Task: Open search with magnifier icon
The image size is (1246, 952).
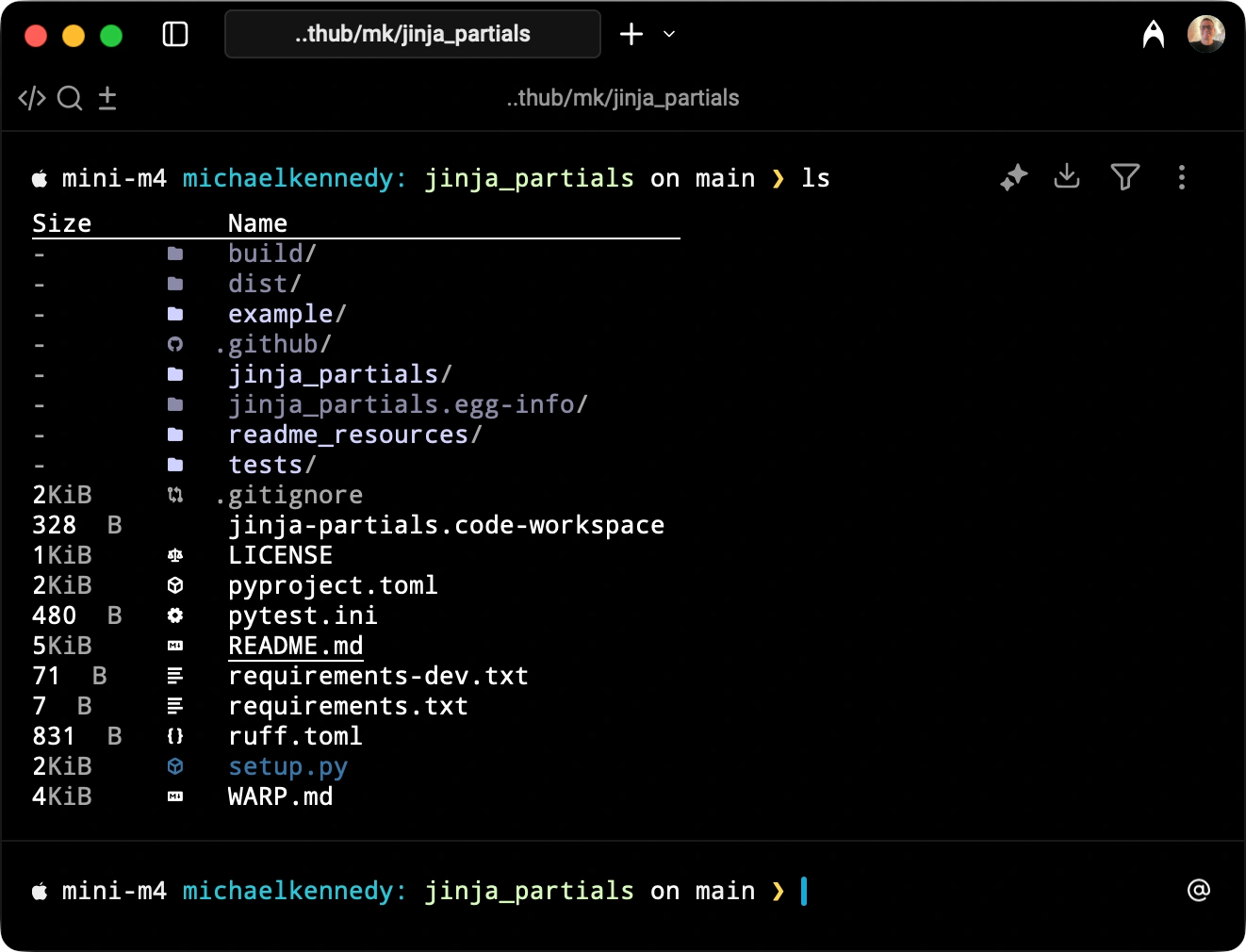Action: [x=70, y=98]
